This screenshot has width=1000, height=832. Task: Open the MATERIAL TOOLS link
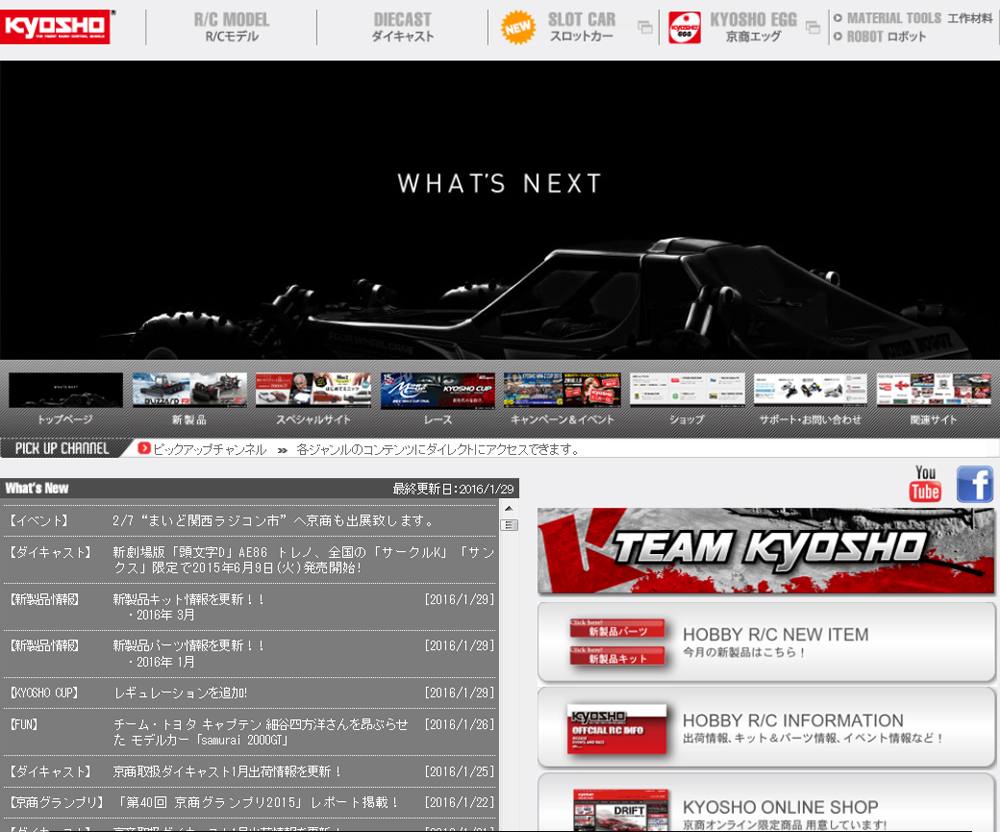(x=913, y=18)
